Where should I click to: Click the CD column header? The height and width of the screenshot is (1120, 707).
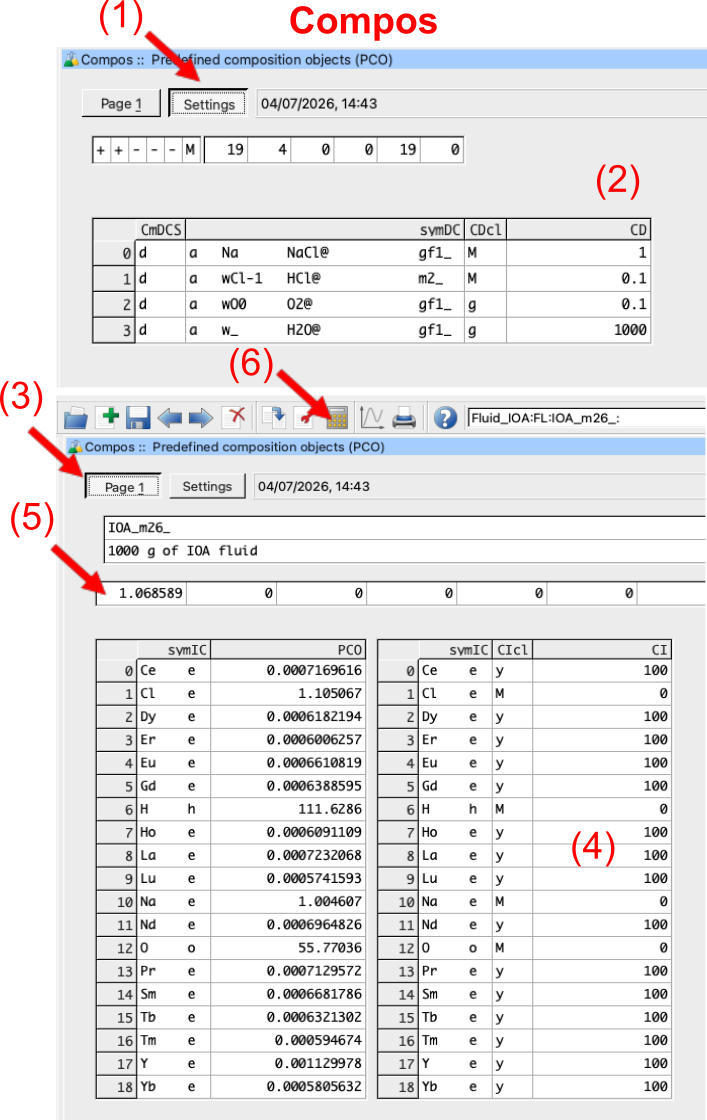point(578,230)
